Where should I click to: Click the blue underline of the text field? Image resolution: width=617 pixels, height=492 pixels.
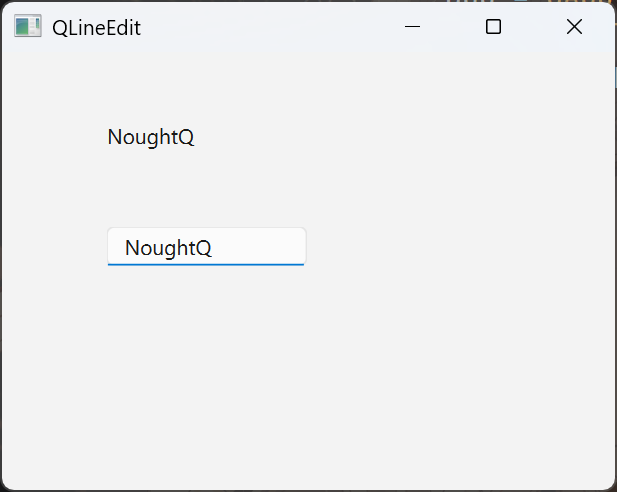pos(206,264)
